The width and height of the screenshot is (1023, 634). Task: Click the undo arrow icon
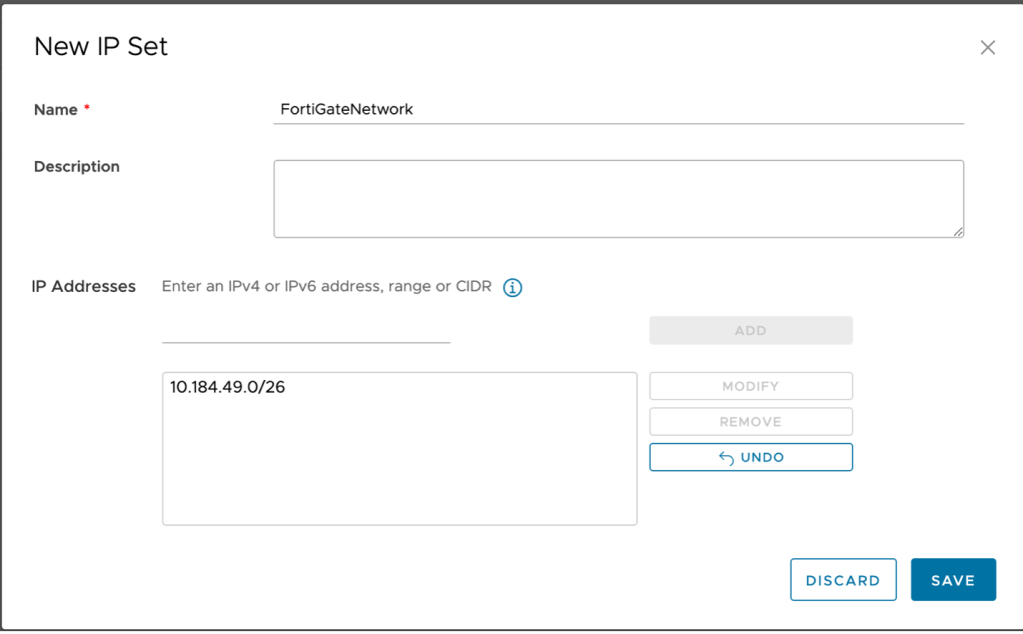tap(726, 458)
